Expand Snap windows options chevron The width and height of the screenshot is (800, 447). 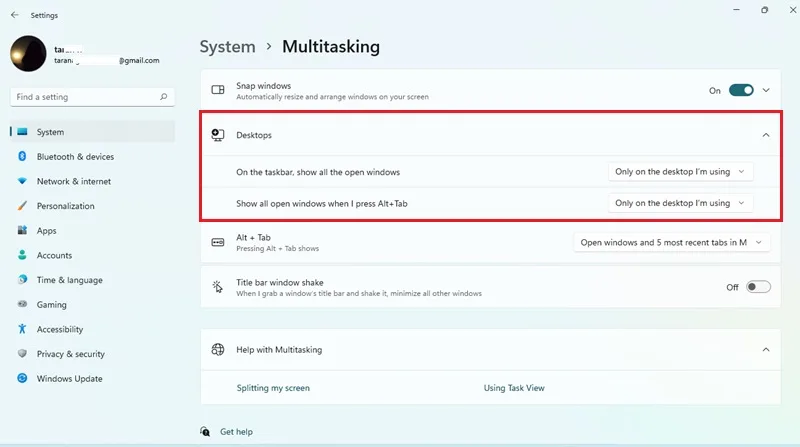click(x=766, y=90)
